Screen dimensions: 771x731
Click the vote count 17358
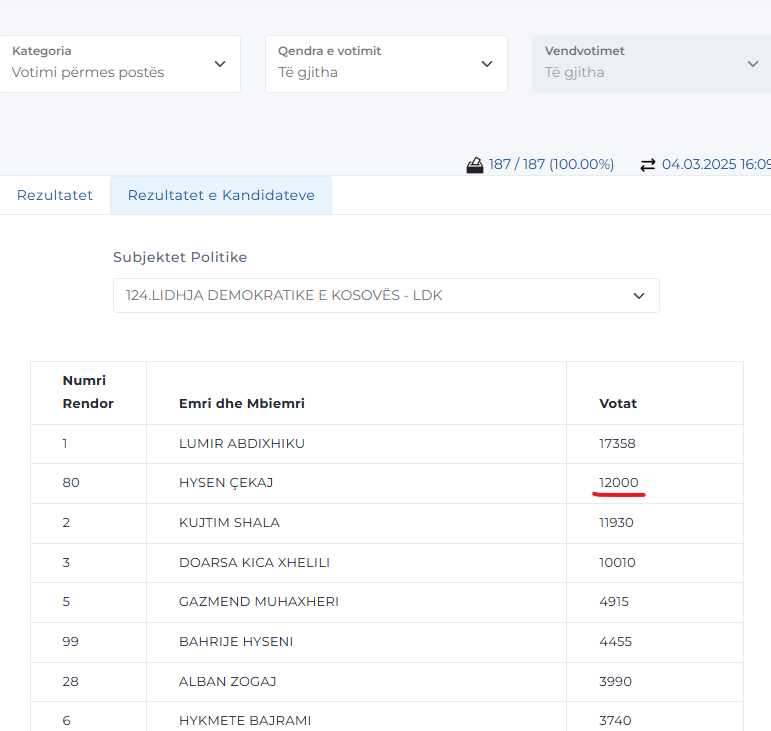pyautogui.click(x=617, y=443)
